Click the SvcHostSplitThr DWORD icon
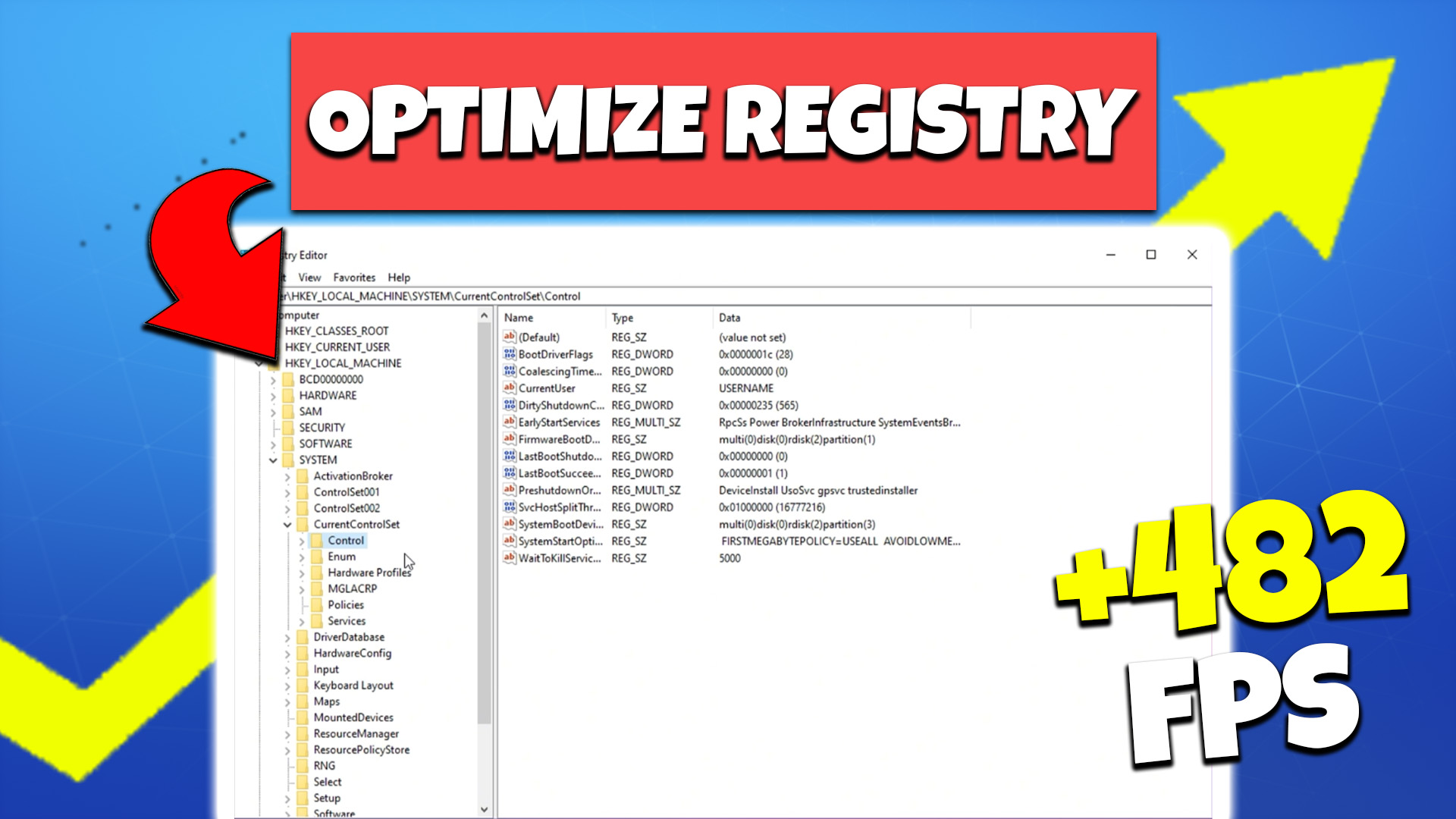Image resolution: width=1456 pixels, height=819 pixels. (x=510, y=507)
